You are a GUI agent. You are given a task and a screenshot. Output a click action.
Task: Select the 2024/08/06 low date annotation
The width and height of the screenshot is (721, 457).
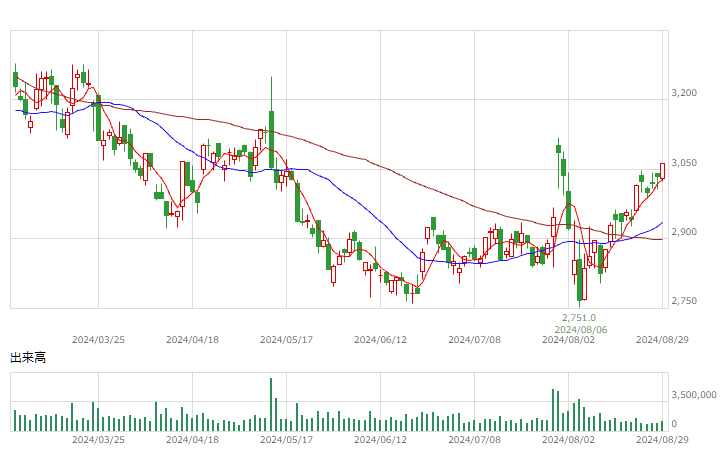tap(581, 330)
